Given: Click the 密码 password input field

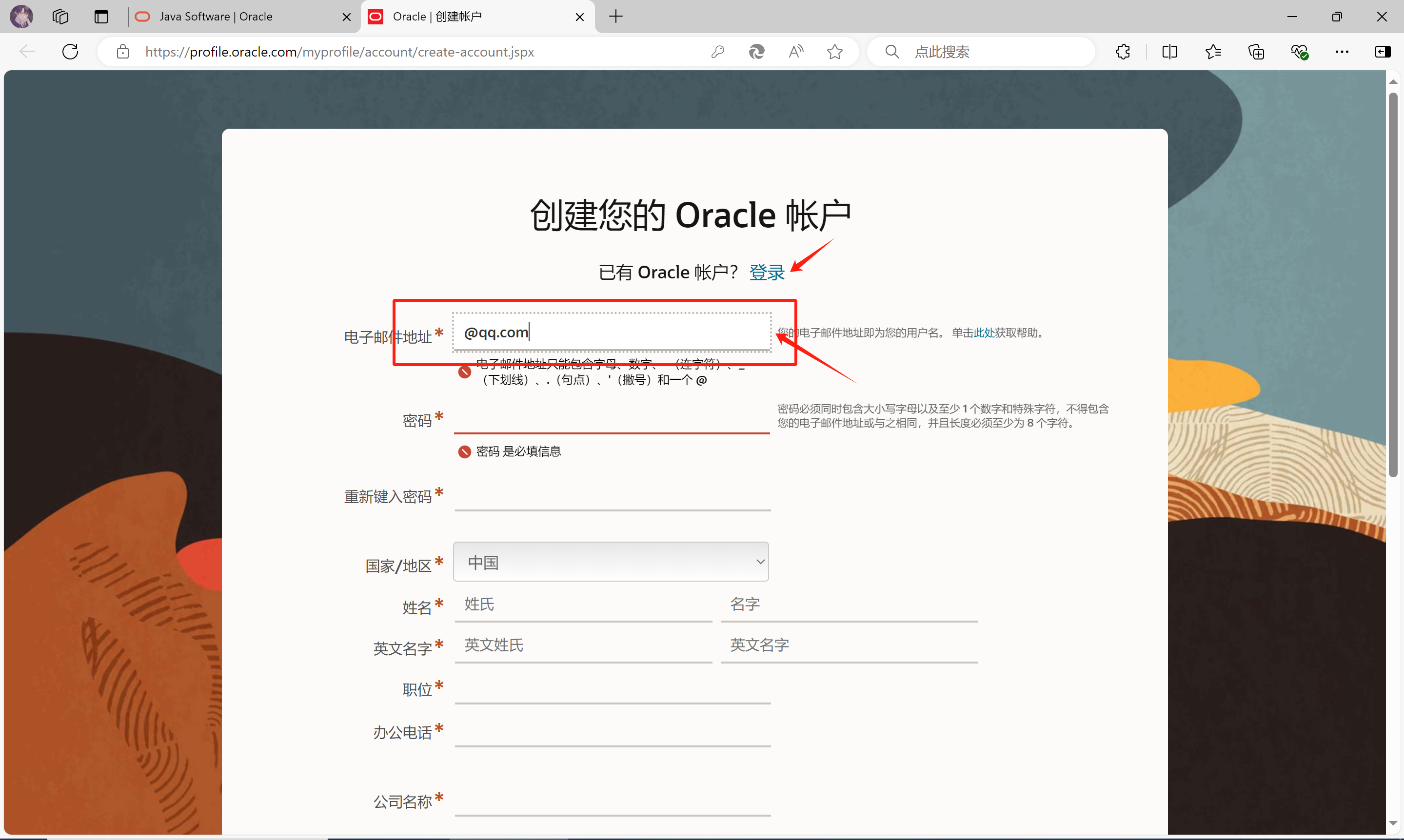Looking at the screenshot, I should tap(612, 420).
